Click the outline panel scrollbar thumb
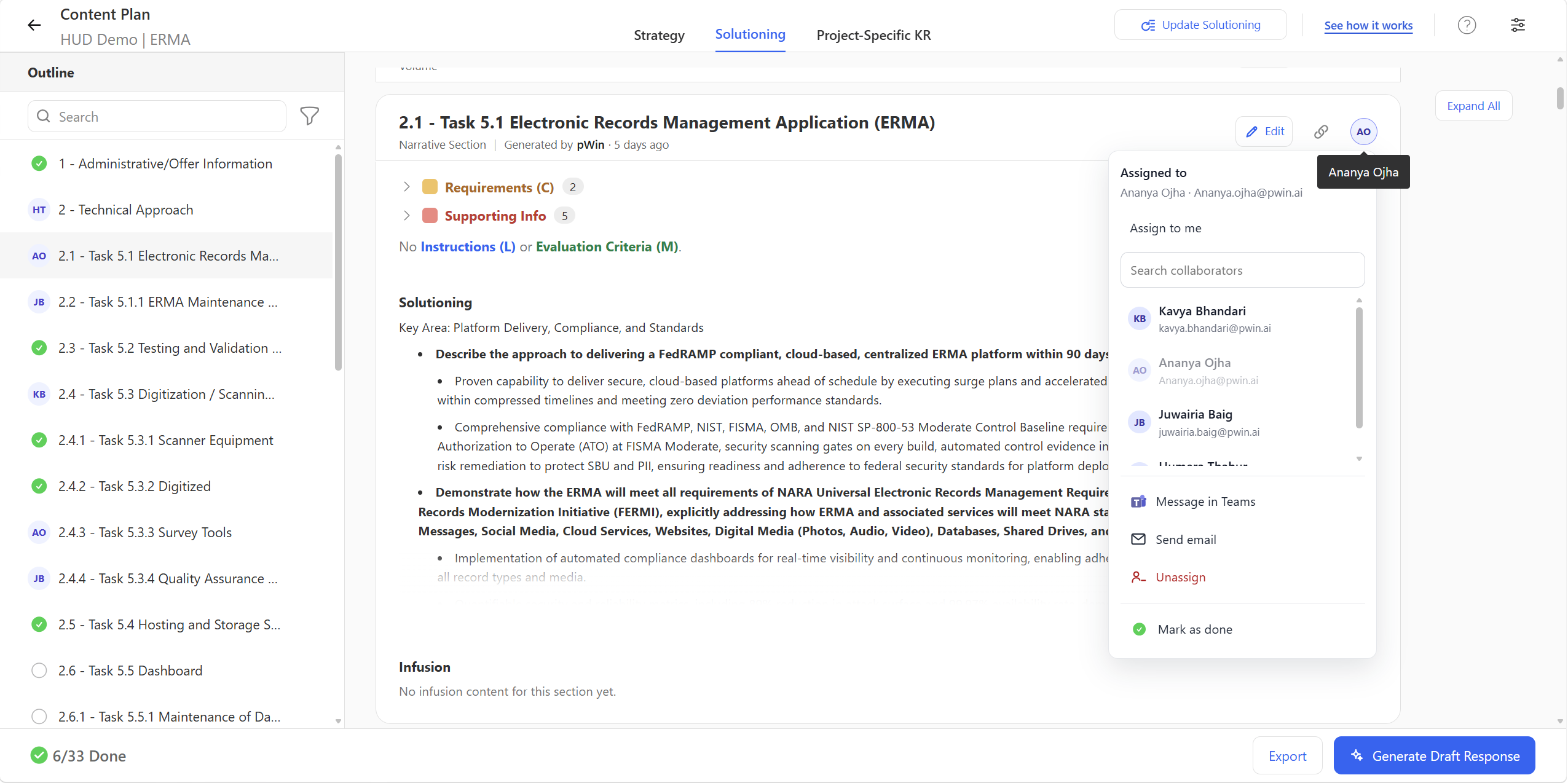This screenshot has width=1568, height=783. click(338, 262)
